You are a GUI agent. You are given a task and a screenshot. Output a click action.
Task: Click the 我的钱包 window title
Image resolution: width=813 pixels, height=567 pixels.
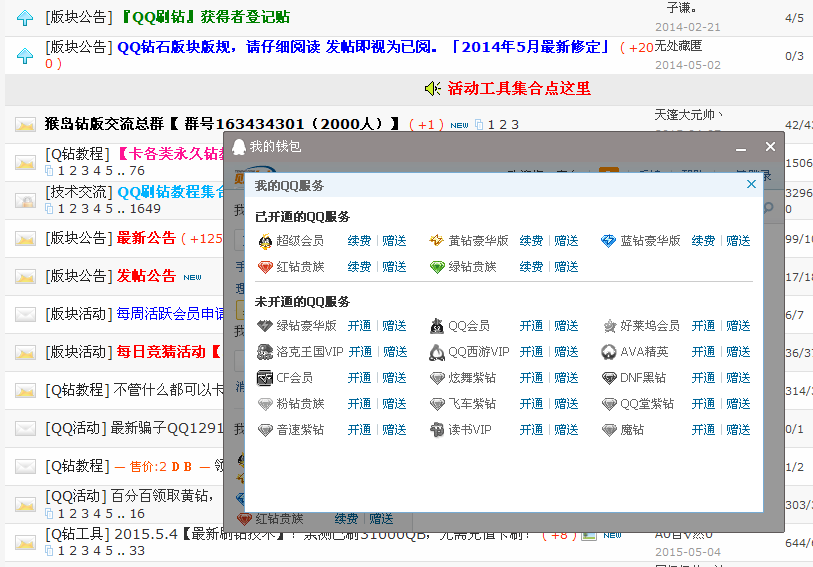(275, 147)
